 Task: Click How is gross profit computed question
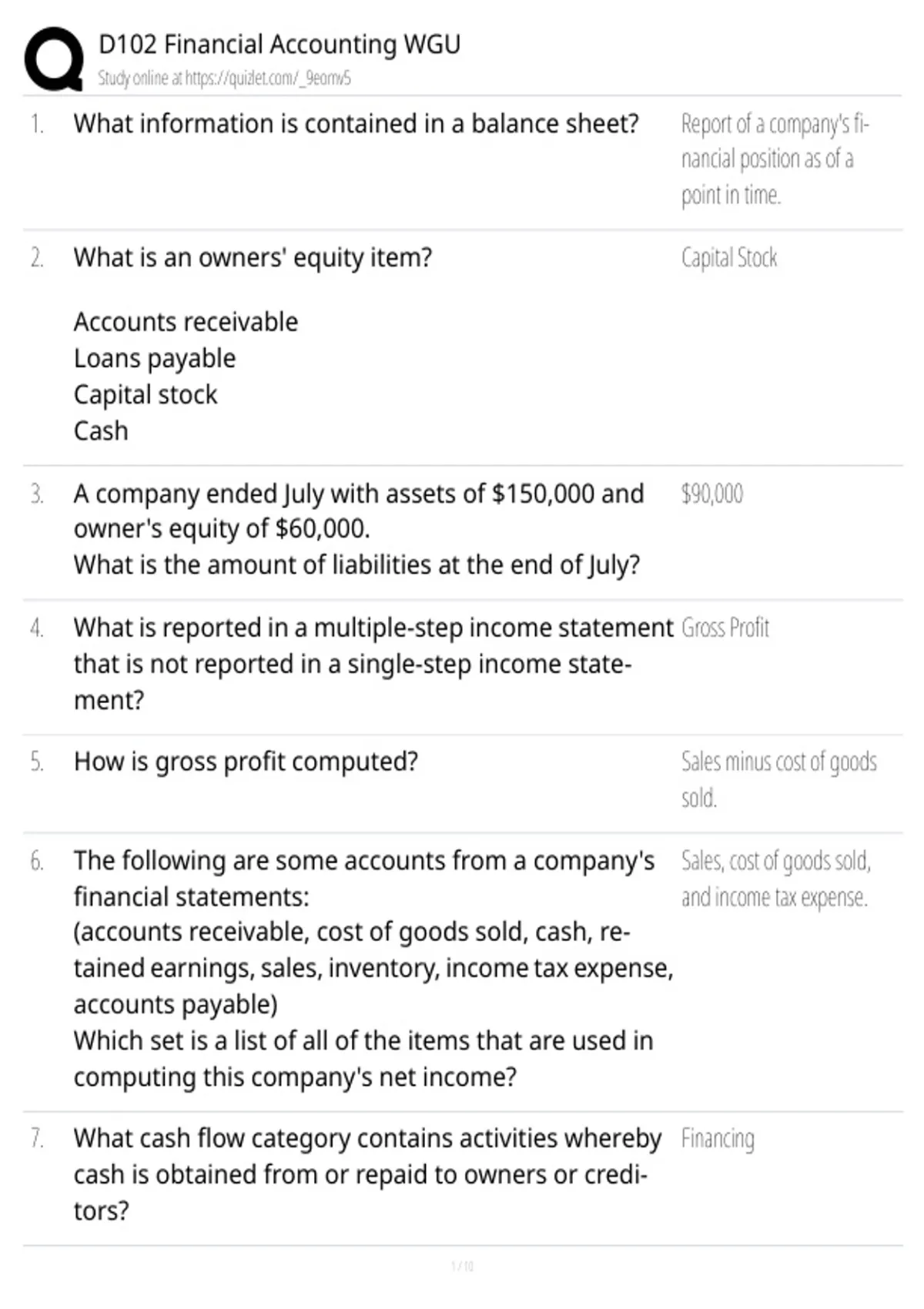click(246, 762)
